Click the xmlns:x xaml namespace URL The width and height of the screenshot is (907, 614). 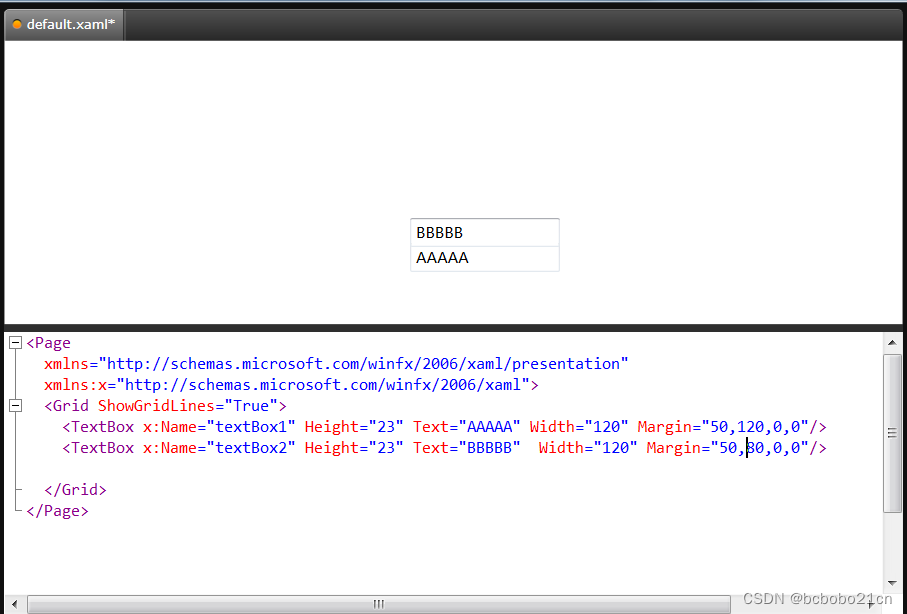pos(323,385)
